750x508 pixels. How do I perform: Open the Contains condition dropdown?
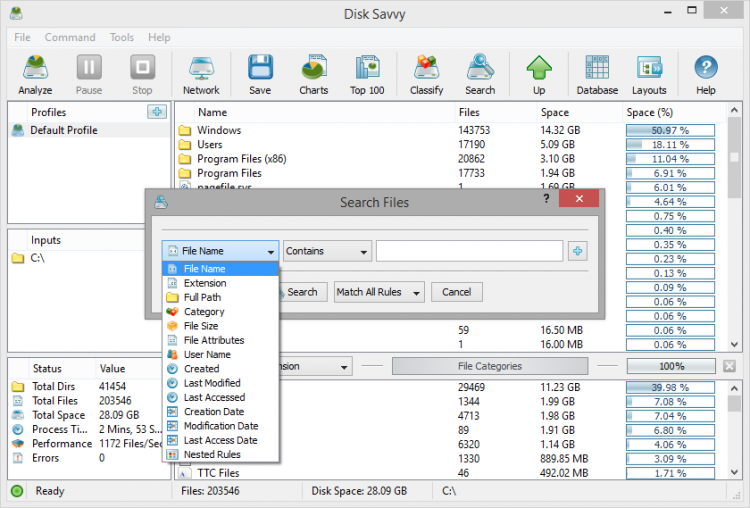coord(327,251)
